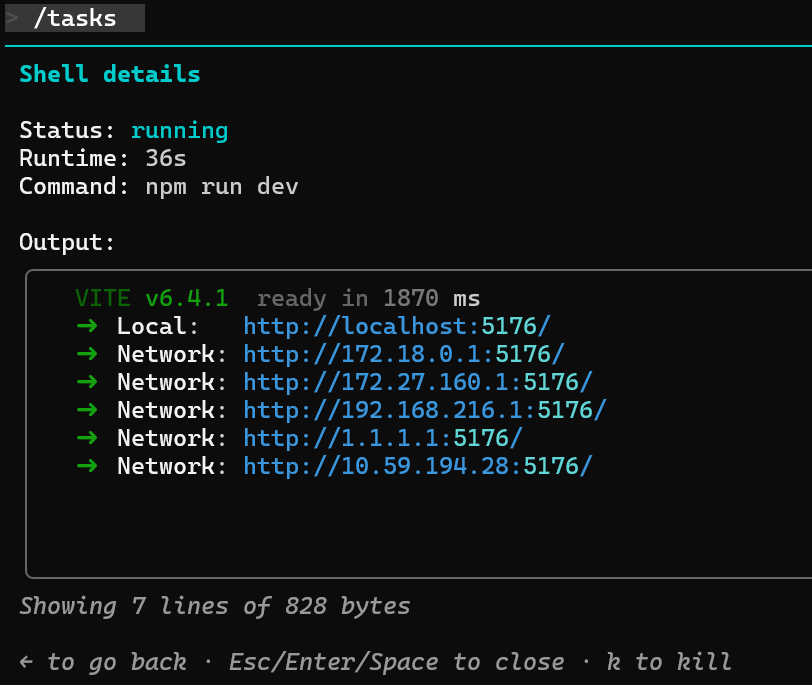This screenshot has width=812, height=685.
Task: Click the green arrow beside the 172.27.160.1 address
Action: (87, 382)
